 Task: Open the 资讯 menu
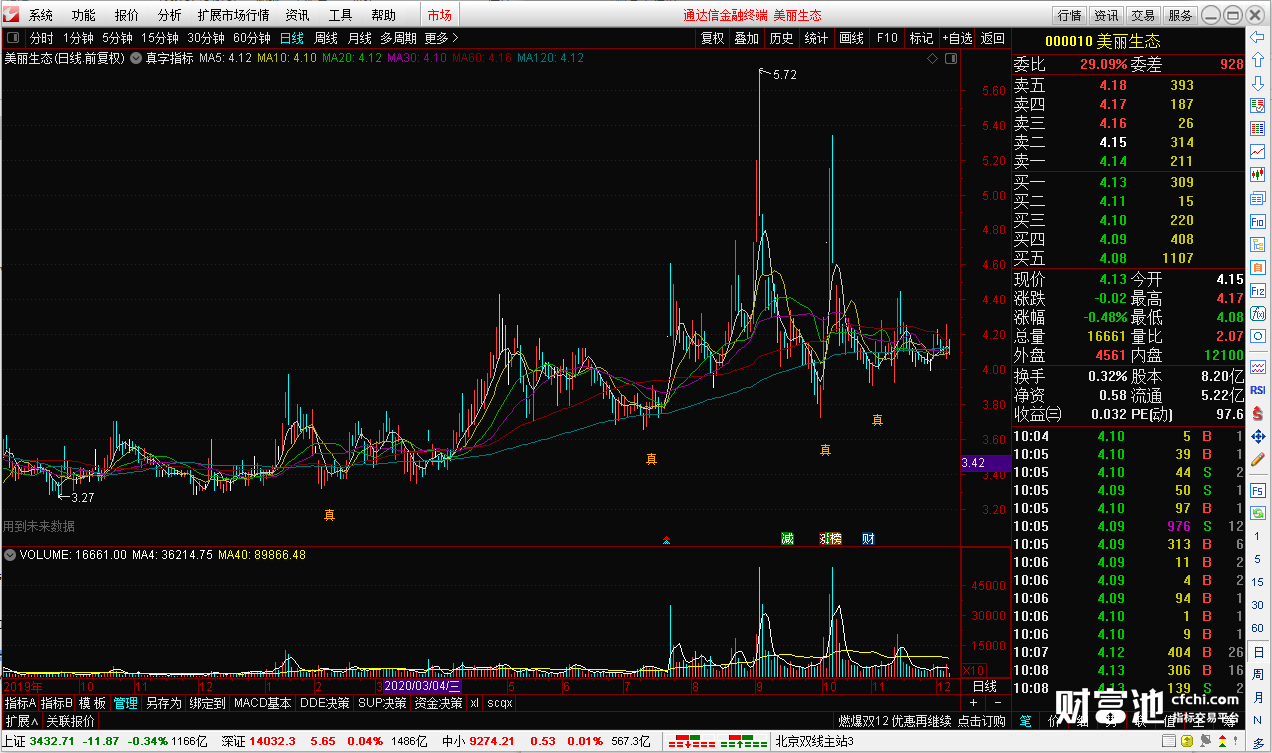click(x=297, y=15)
